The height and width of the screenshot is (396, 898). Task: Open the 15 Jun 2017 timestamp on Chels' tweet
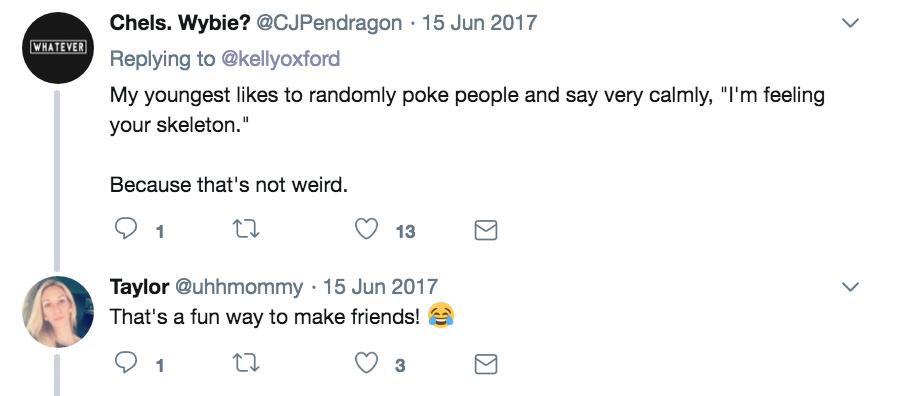[x=479, y=23]
